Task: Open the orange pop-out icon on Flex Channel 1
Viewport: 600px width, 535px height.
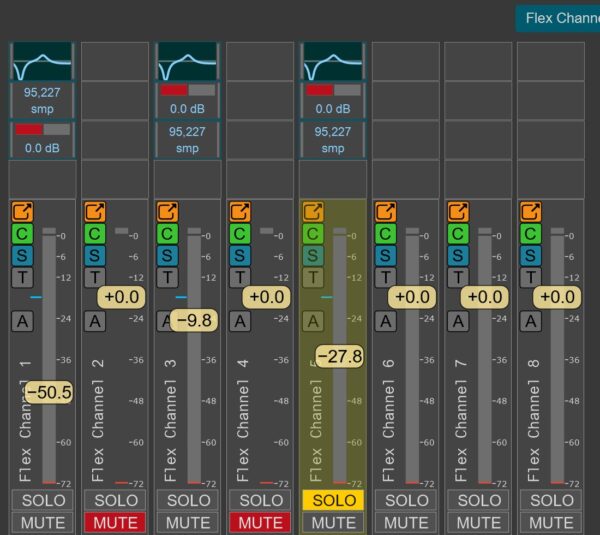Action: (x=22, y=212)
